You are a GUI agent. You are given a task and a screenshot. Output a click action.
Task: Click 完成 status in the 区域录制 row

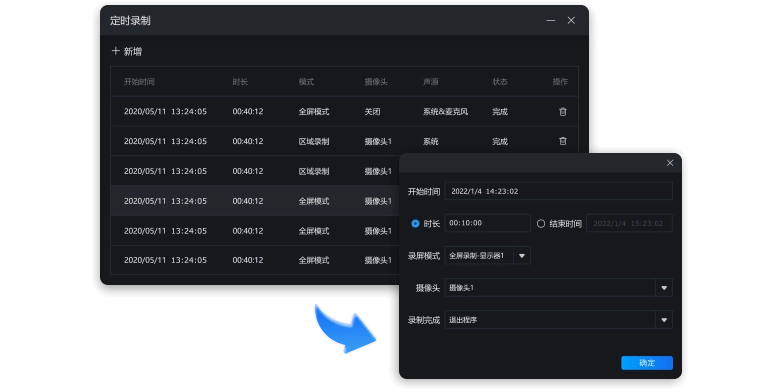pos(500,141)
